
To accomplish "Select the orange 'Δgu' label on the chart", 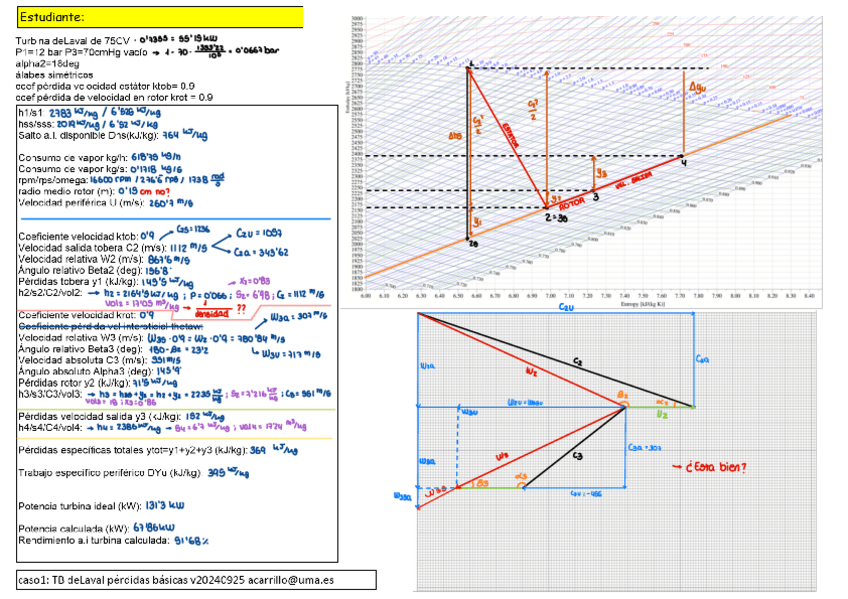I will (698, 87).
